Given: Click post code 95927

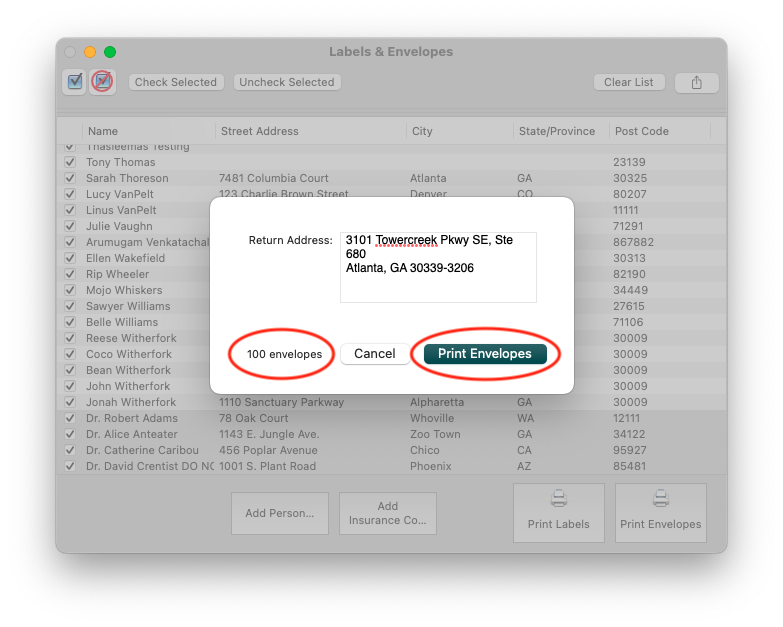Looking at the screenshot, I should click(x=629, y=450).
